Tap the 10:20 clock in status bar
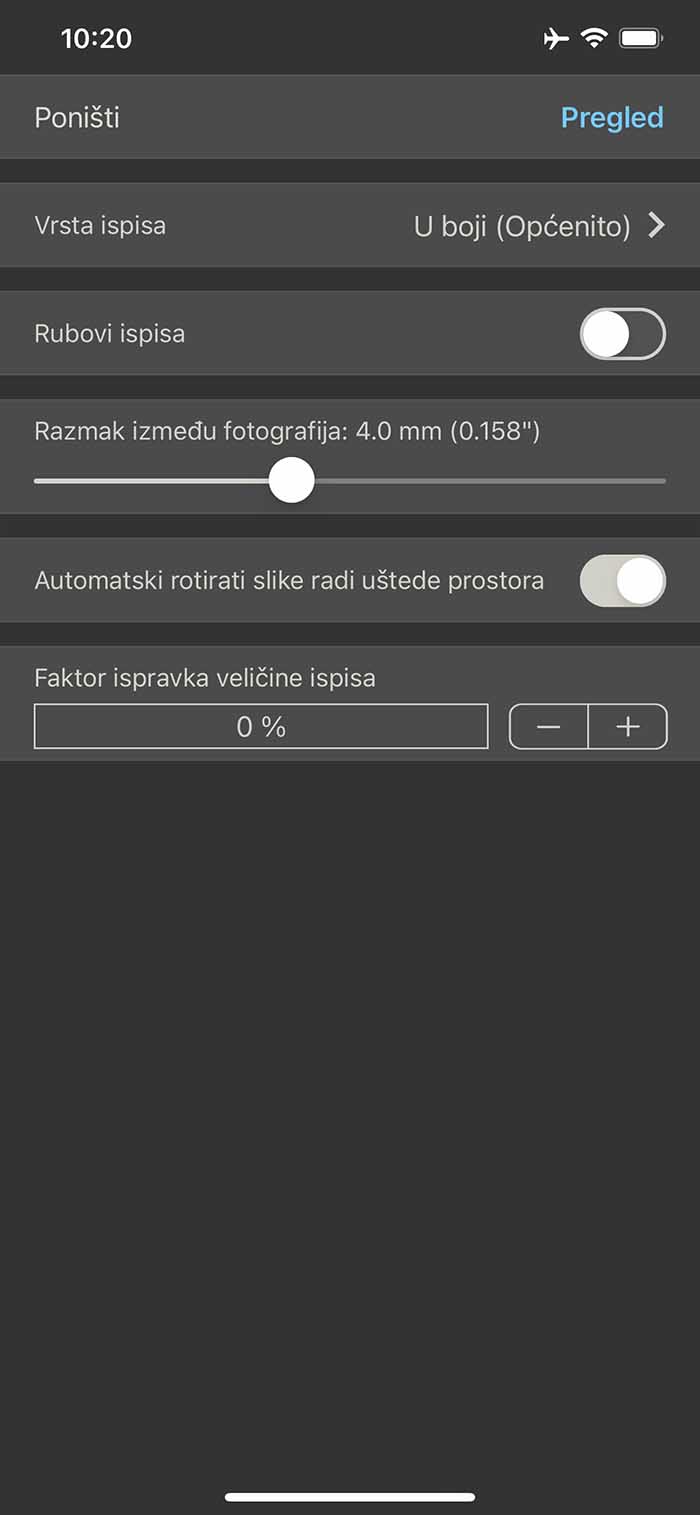The width and height of the screenshot is (700, 1515). coord(96,39)
